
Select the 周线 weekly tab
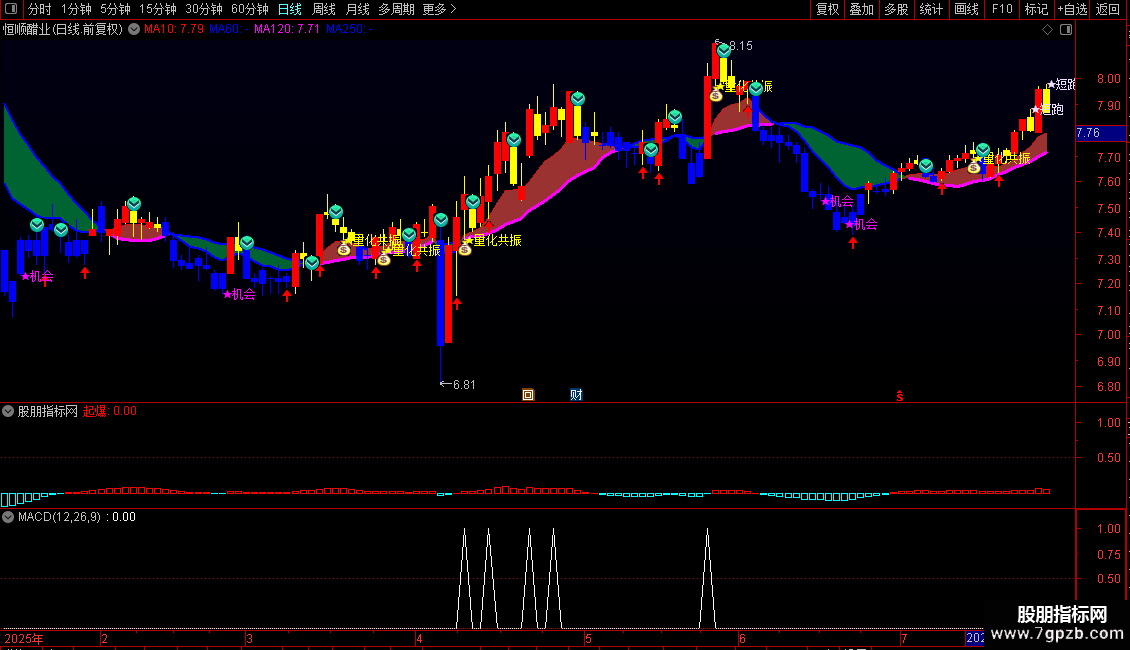(324, 9)
